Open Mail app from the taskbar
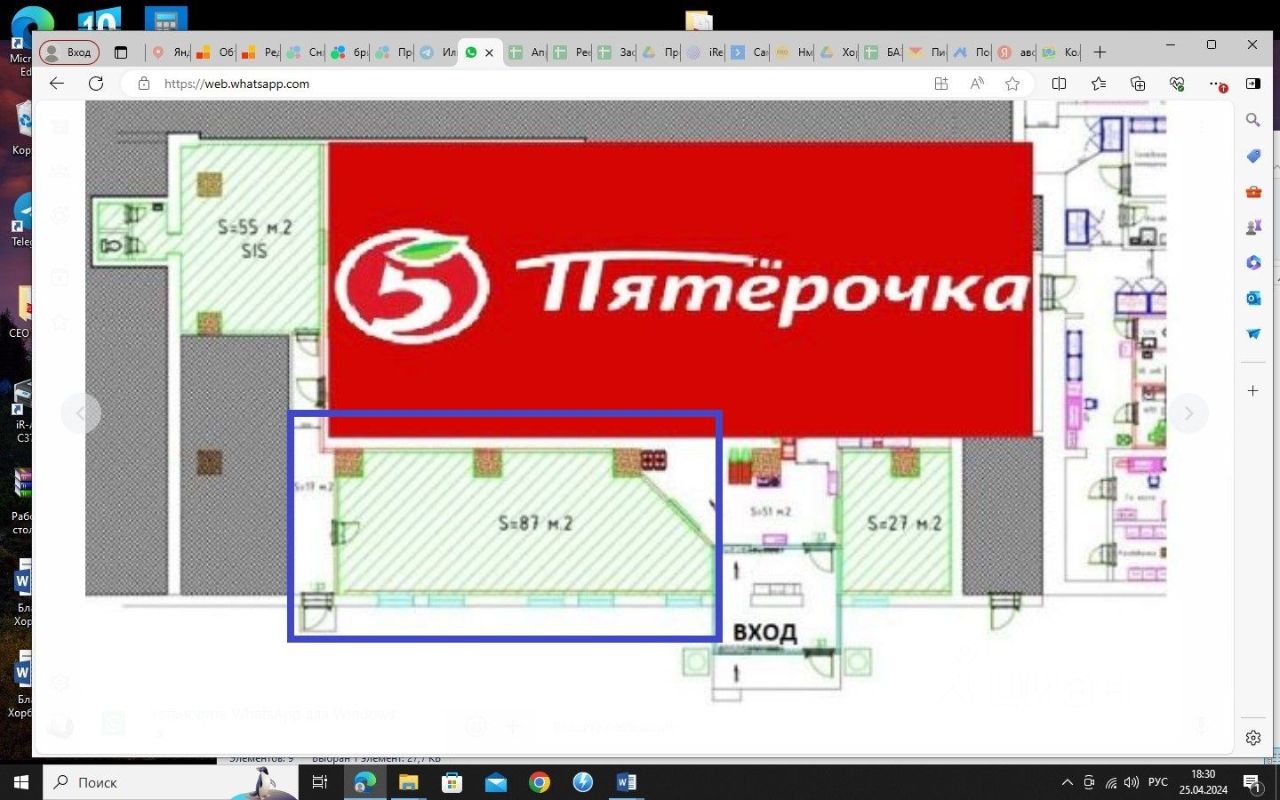Viewport: 1280px width, 800px height. point(496,782)
